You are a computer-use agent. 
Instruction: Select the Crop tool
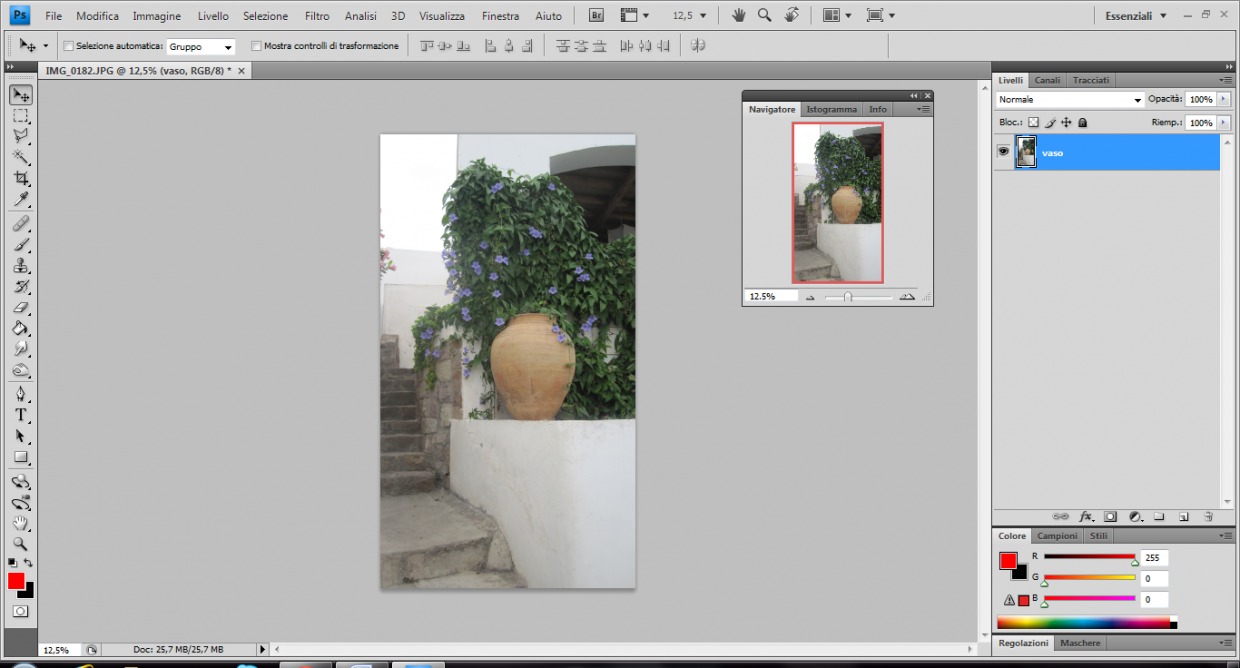[20, 178]
